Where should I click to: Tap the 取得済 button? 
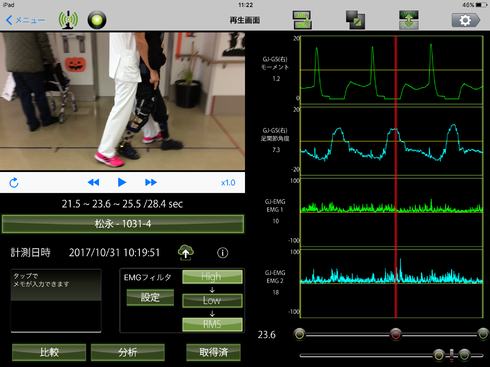tap(213, 352)
